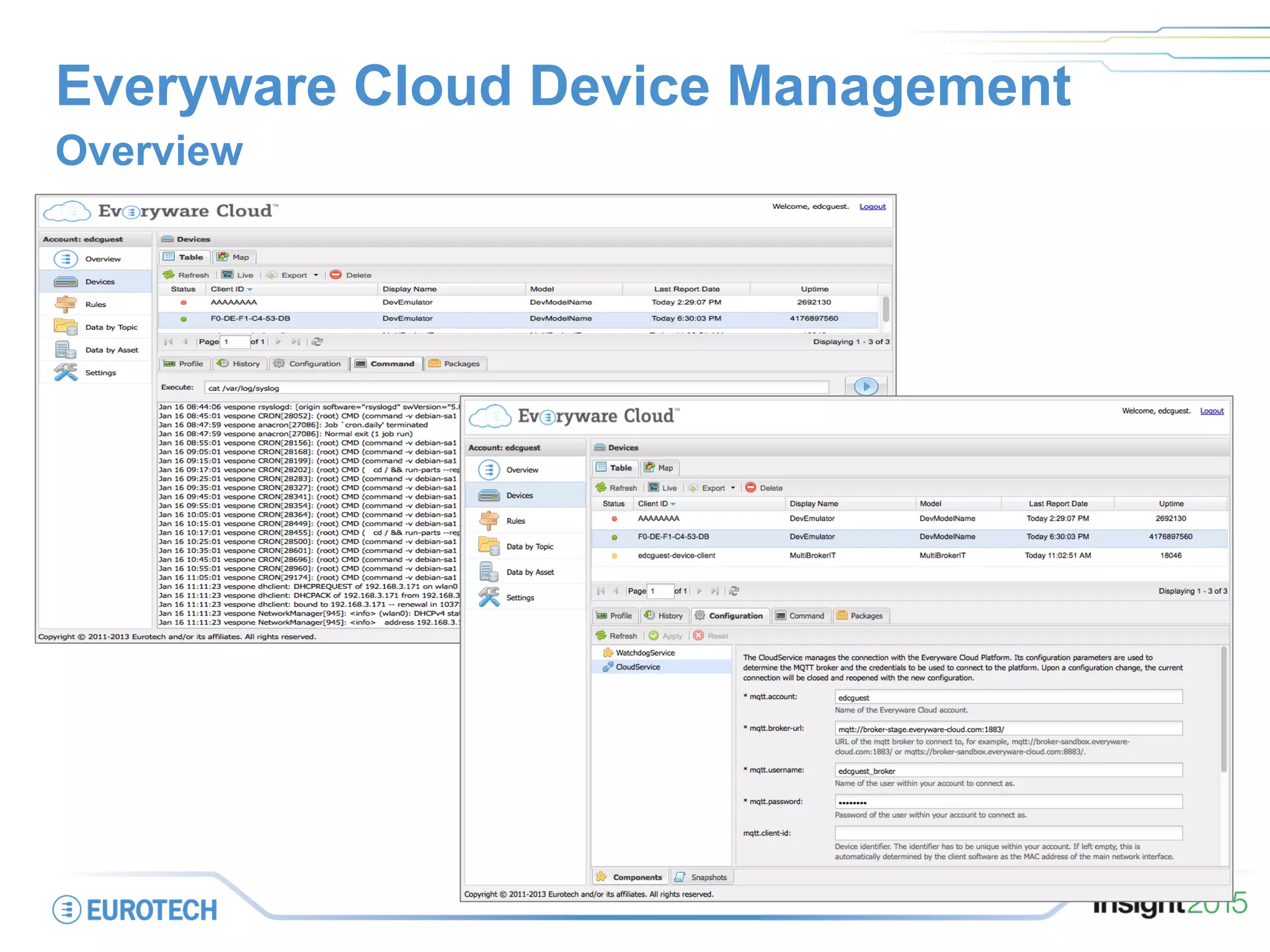The image size is (1270, 952).
Task: Click the Execute command input field
Action: (x=517, y=388)
